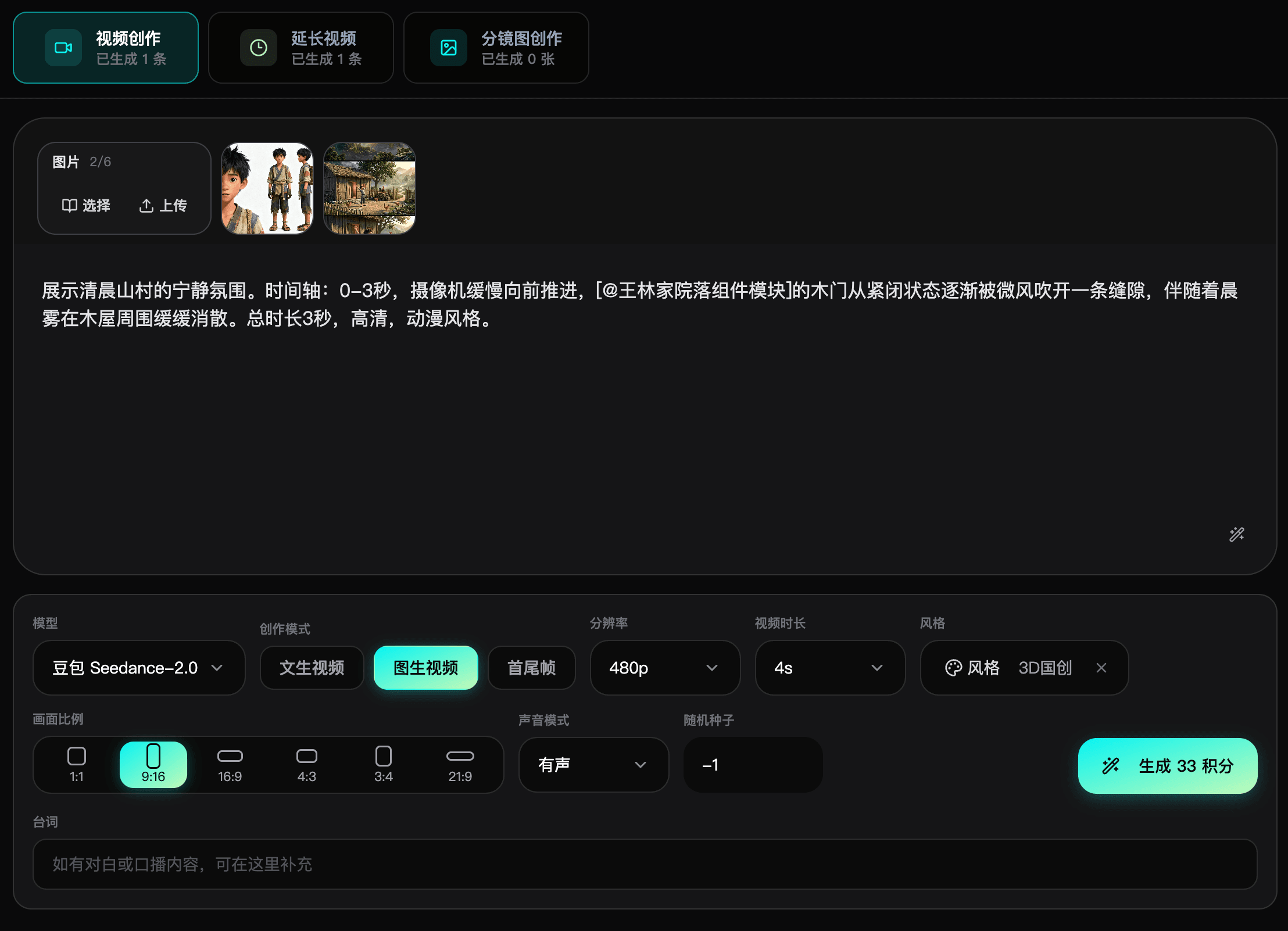Open the 4s video duration dropdown
This screenshot has width=1288, height=931.
(830, 668)
